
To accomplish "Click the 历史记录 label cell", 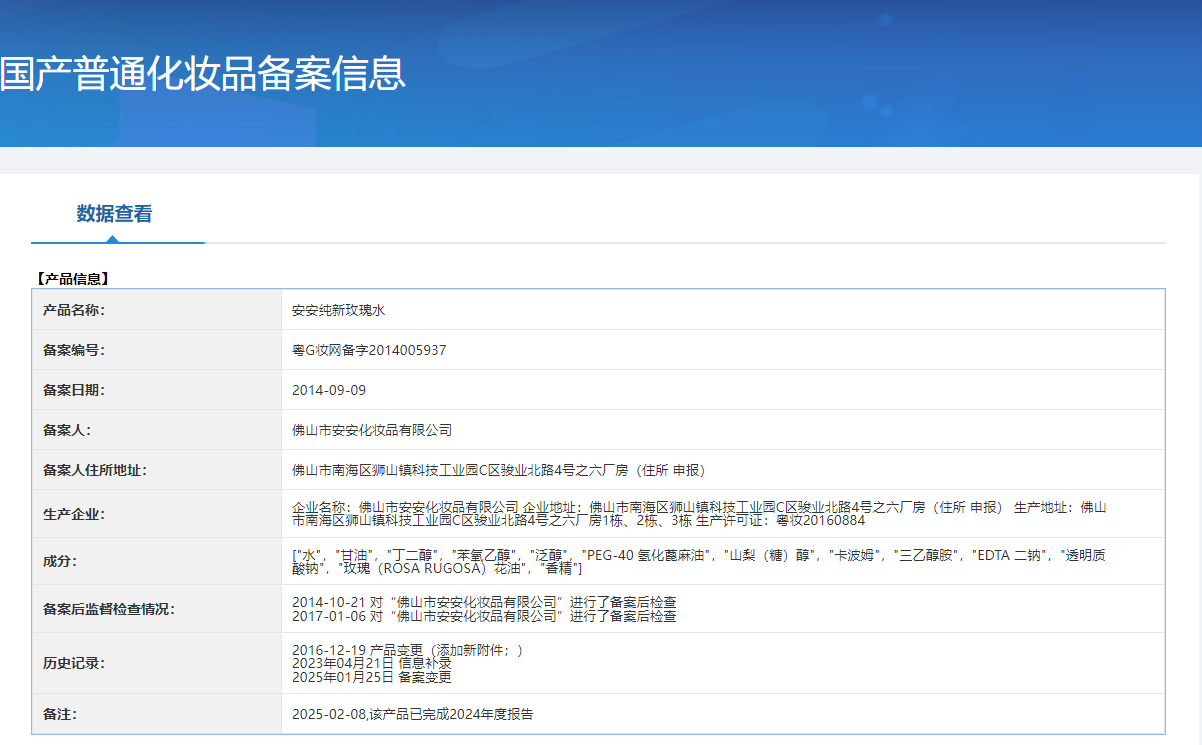I will click(x=157, y=663).
